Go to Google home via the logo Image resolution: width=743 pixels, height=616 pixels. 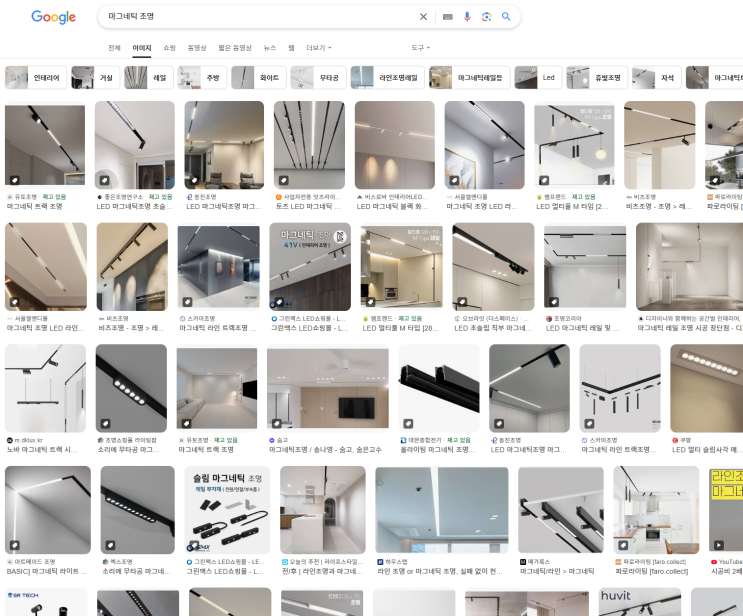coord(53,17)
